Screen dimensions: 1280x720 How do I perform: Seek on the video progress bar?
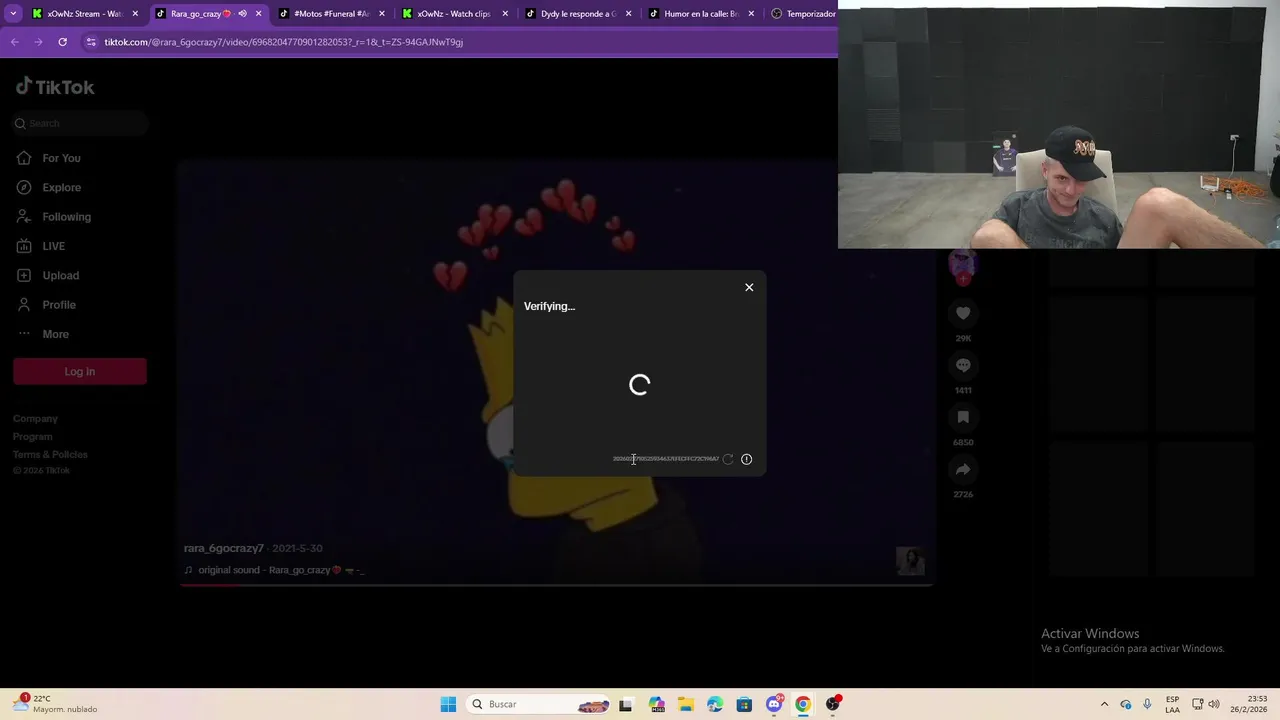pyautogui.click(x=556, y=585)
